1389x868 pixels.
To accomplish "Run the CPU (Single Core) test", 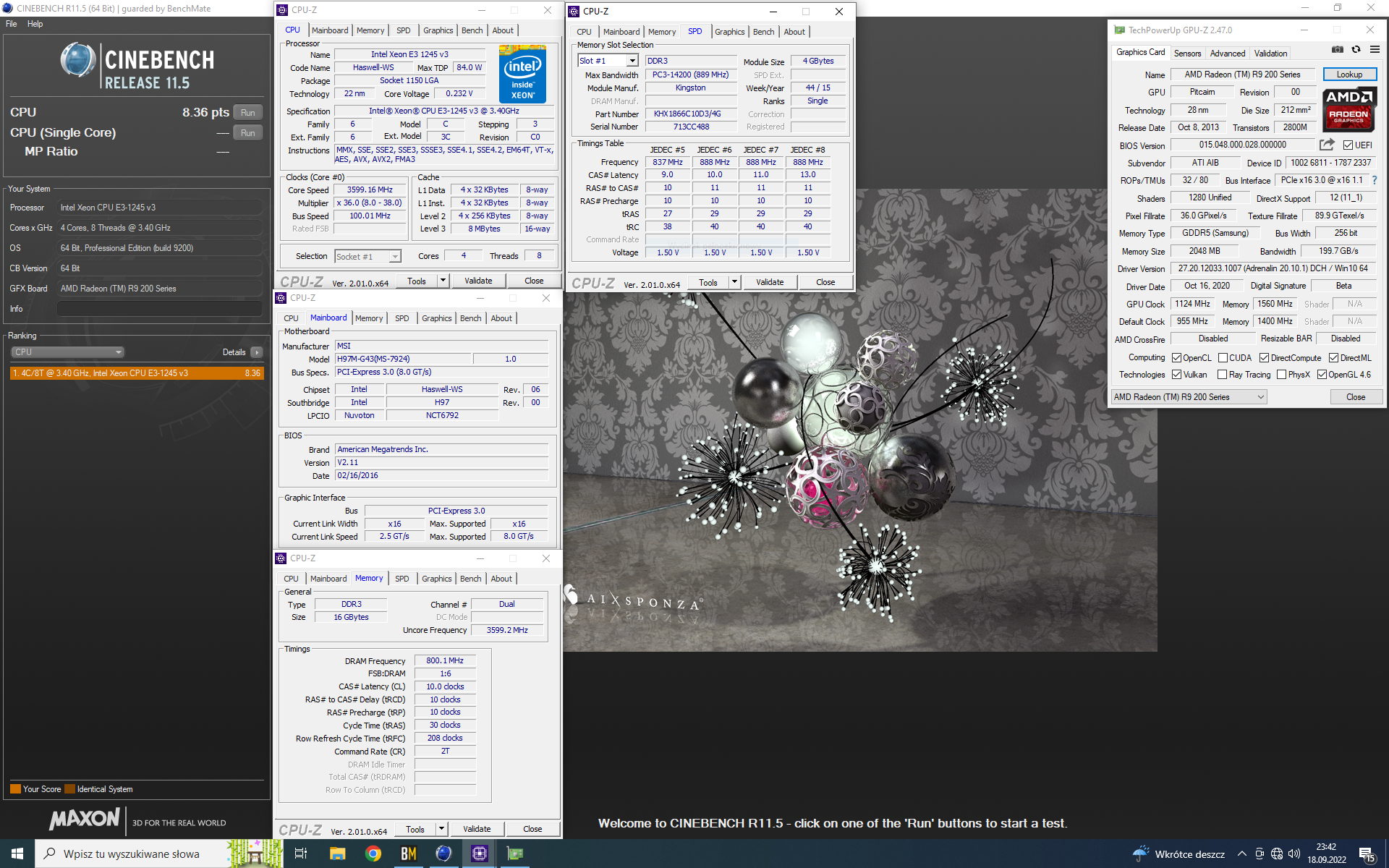I will [247, 133].
